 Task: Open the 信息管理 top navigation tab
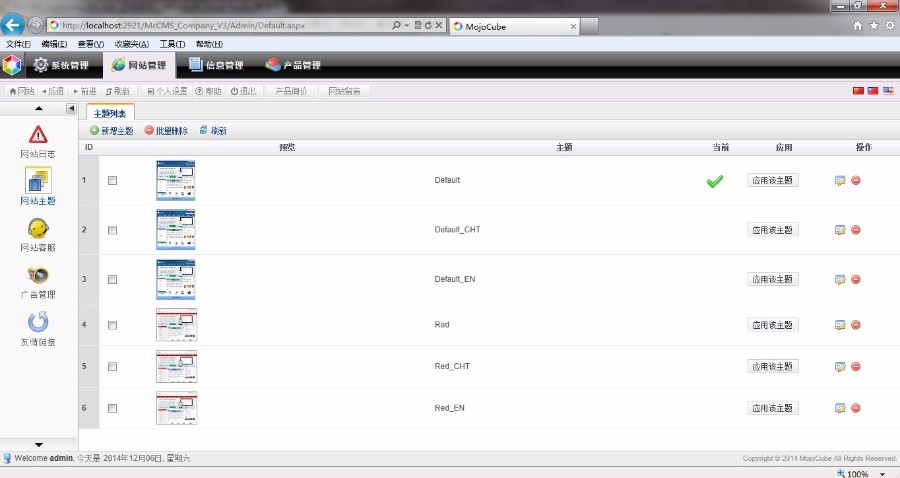pos(216,65)
